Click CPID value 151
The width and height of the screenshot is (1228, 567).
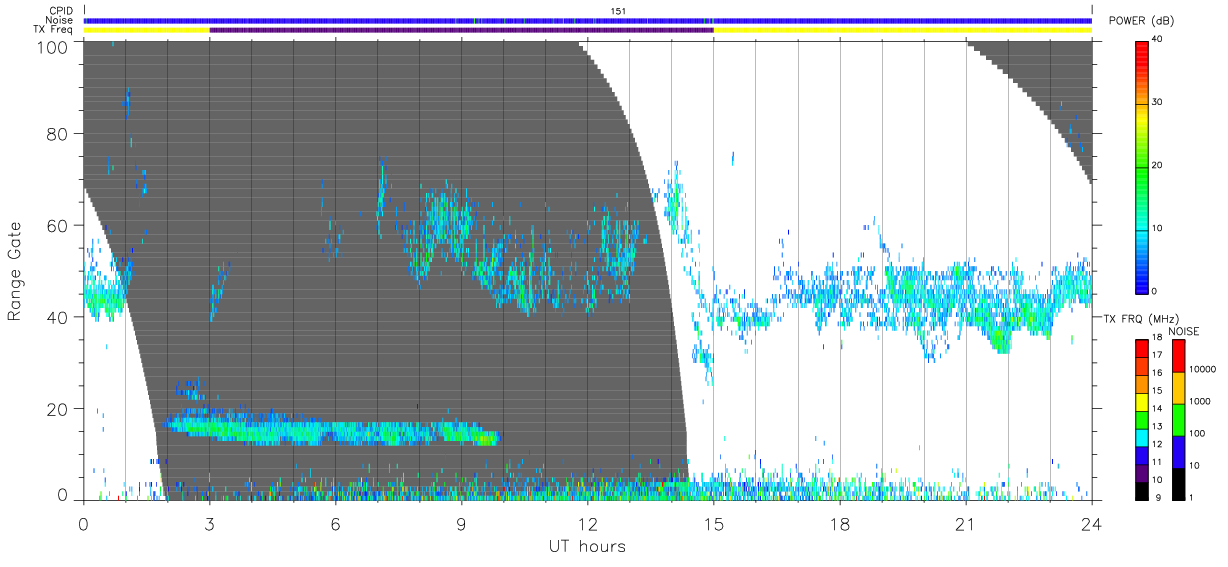[x=617, y=11]
